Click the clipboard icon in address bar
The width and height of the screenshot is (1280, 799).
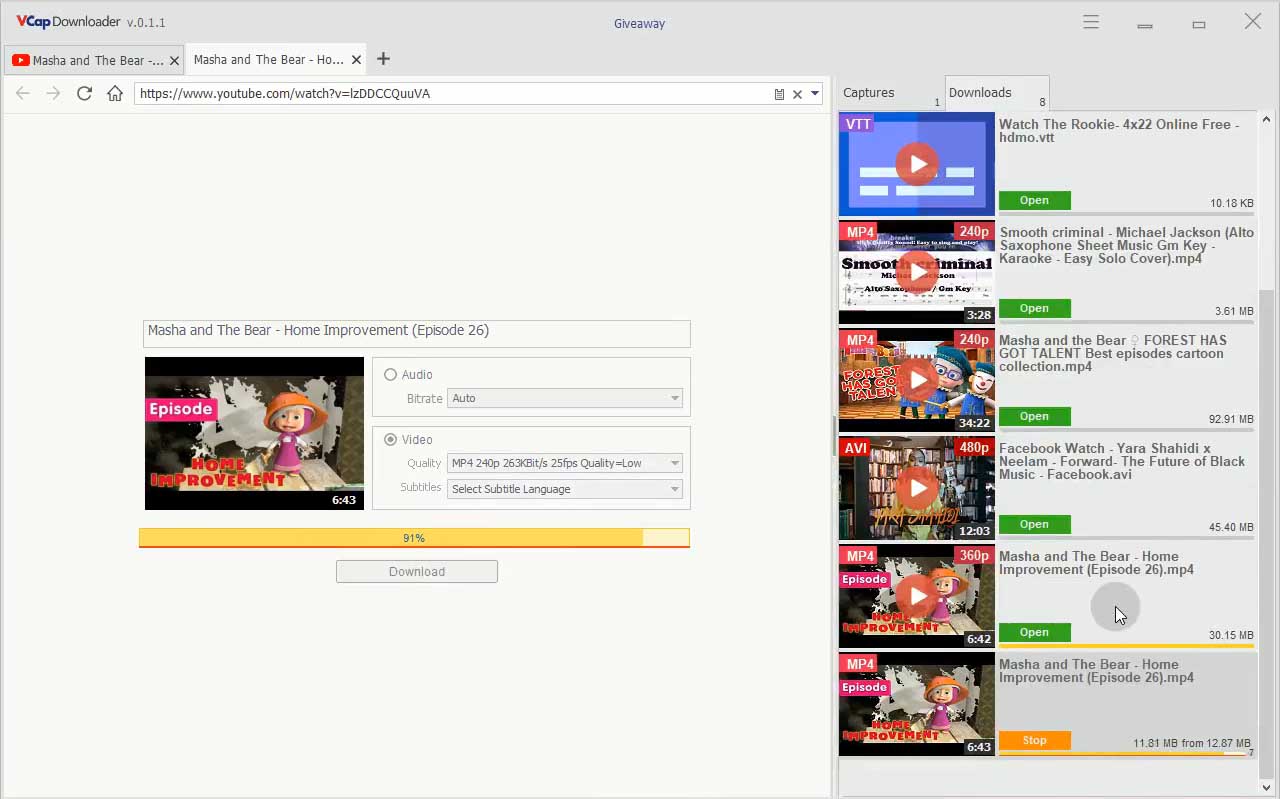pos(779,94)
